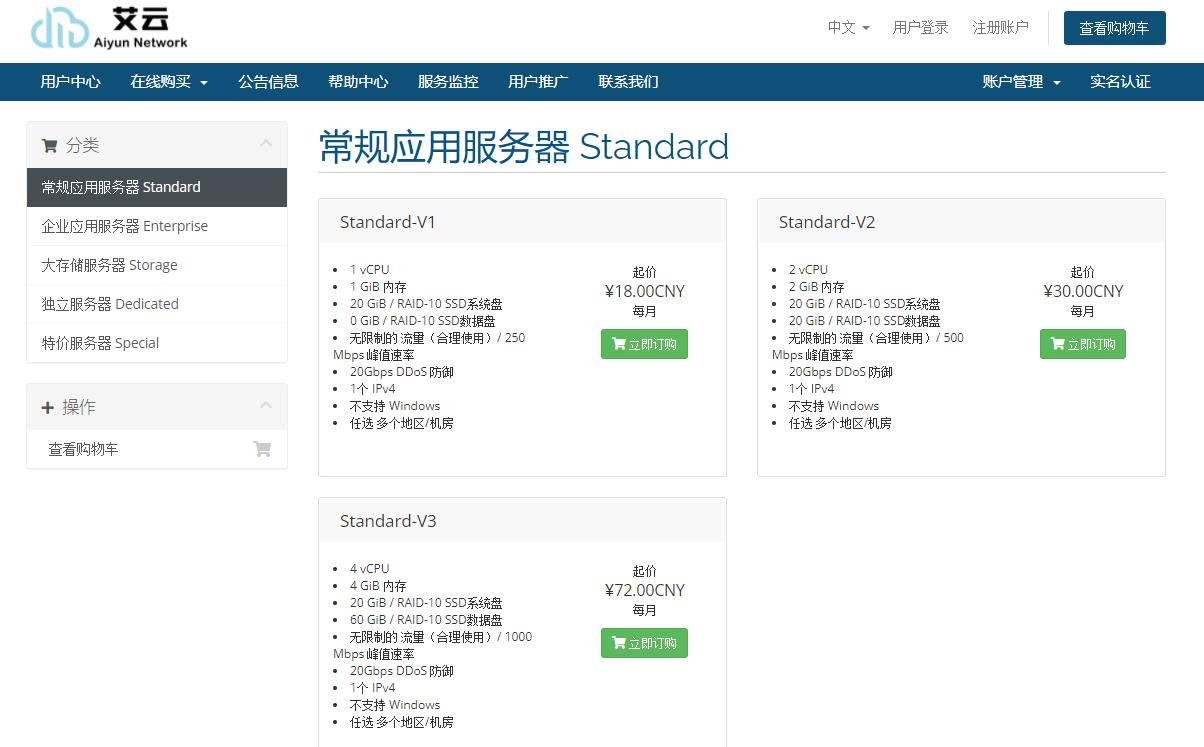Image resolution: width=1204 pixels, height=747 pixels.
Task: Select 常规应用服务器 Standard category
Action: 157,187
